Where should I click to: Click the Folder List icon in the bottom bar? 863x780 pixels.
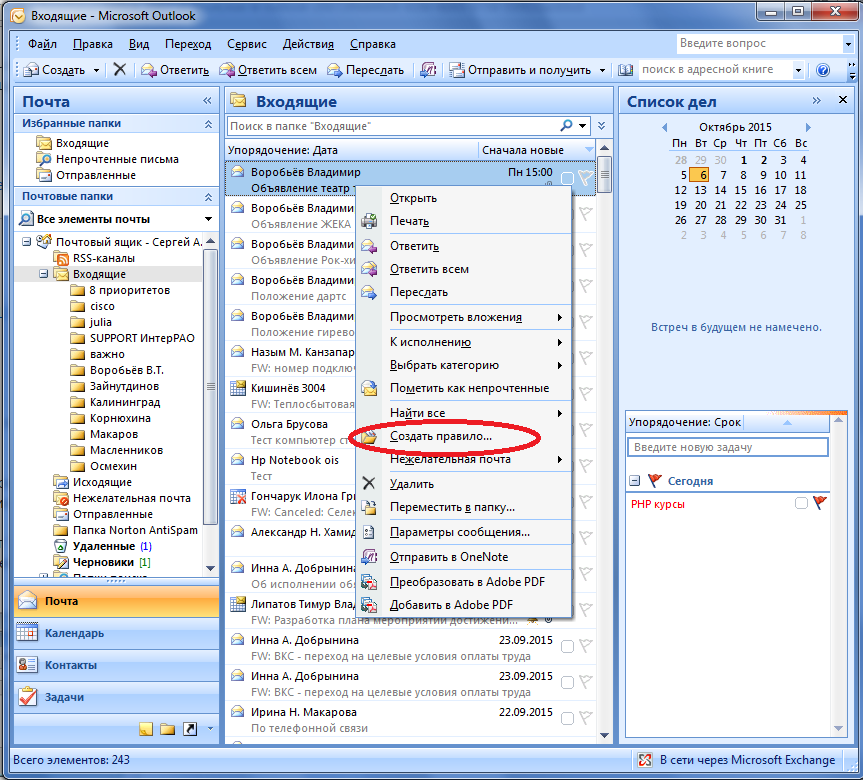coord(167,729)
